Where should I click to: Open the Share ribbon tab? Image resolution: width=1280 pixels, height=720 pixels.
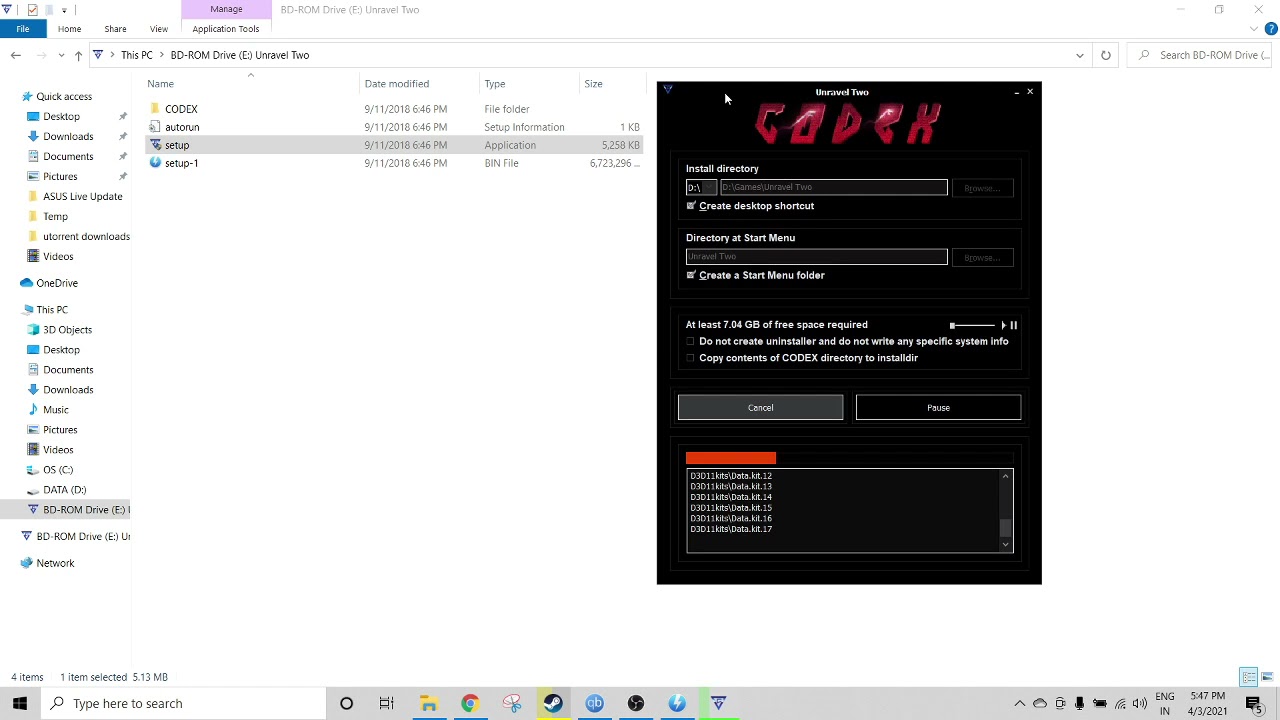pyautogui.click(x=115, y=29)
